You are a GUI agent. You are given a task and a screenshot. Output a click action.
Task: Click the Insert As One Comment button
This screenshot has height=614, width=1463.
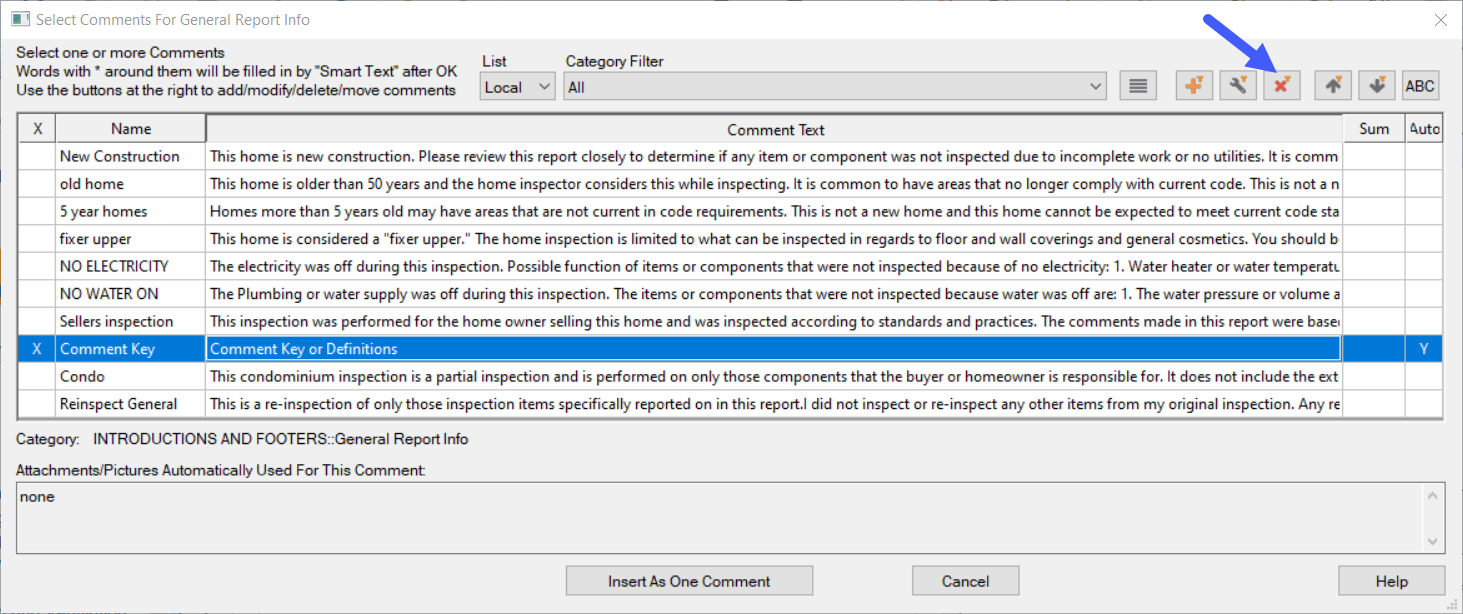689,581
